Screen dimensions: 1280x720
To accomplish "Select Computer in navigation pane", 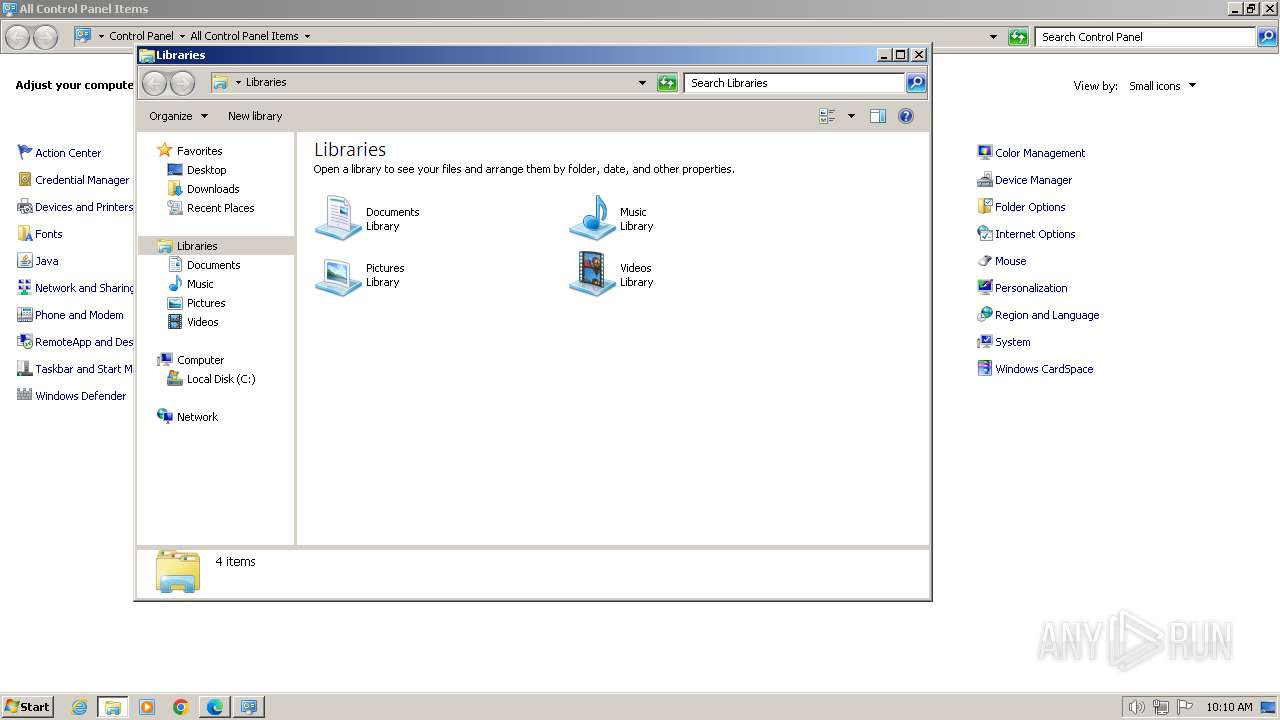I will [x=200, y=360].
